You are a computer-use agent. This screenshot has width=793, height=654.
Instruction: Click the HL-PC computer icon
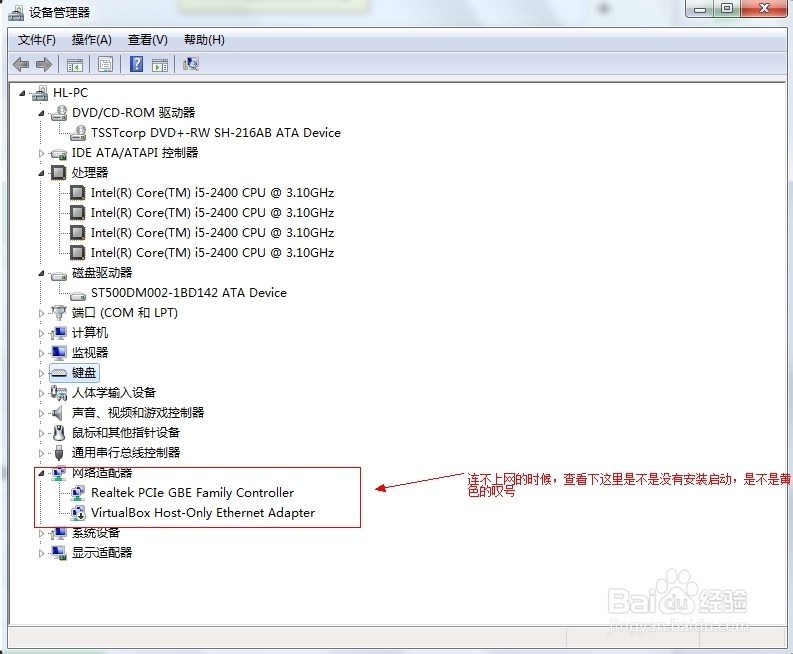point(40,93)
